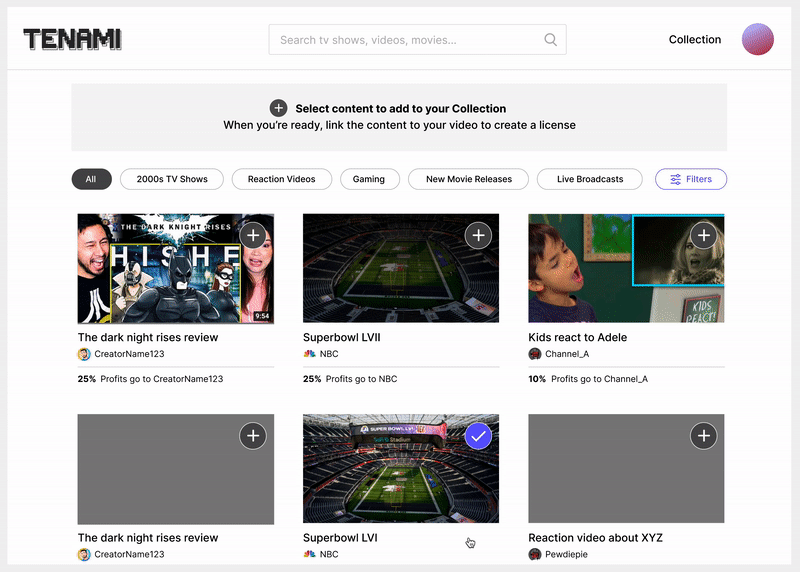Click '10% Profits go to Channel_A' text

588,379
